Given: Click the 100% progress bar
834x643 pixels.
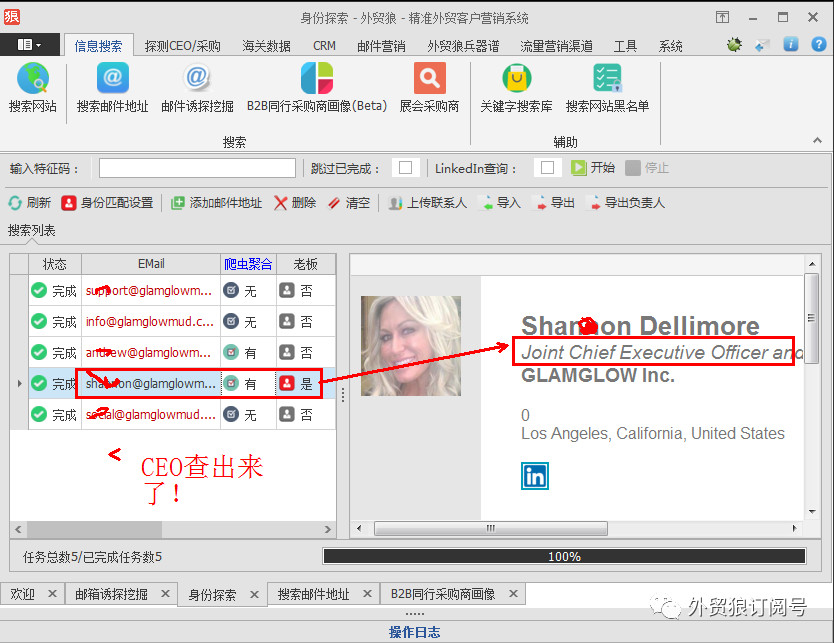Looking at the screenshot, I should coord(564,556).
